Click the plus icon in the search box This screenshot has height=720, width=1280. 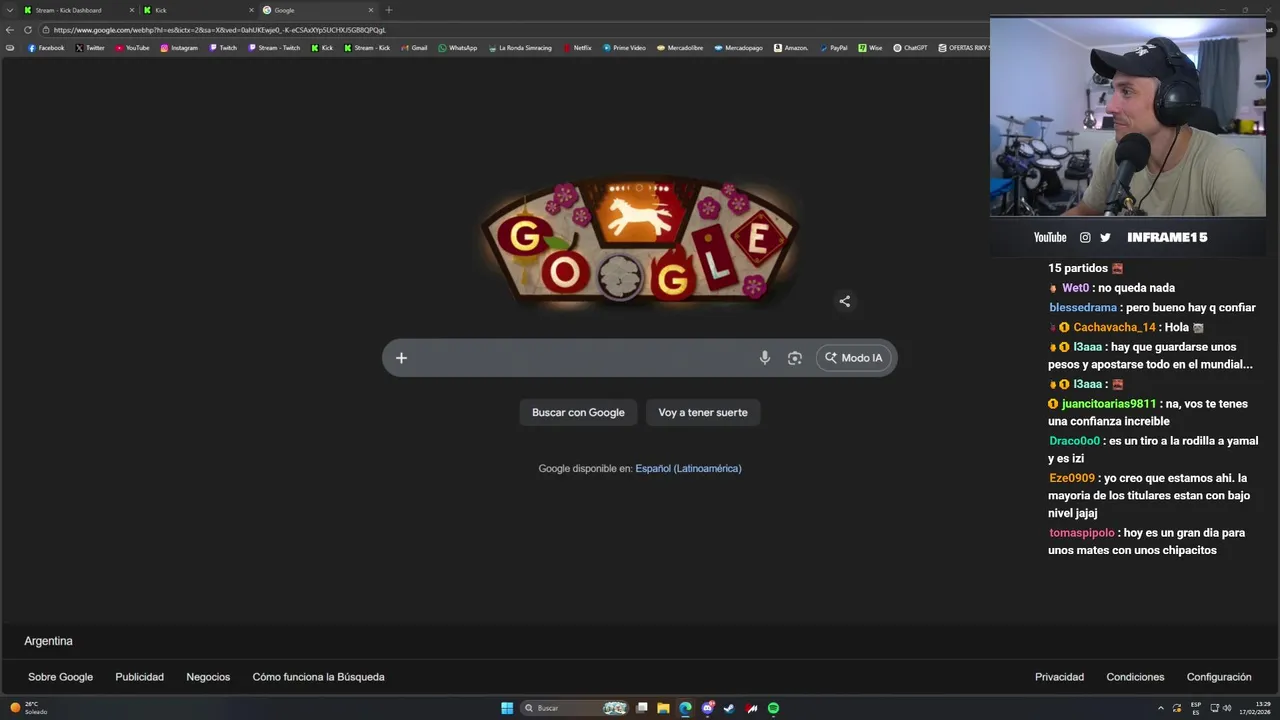(x=401, y=358)
